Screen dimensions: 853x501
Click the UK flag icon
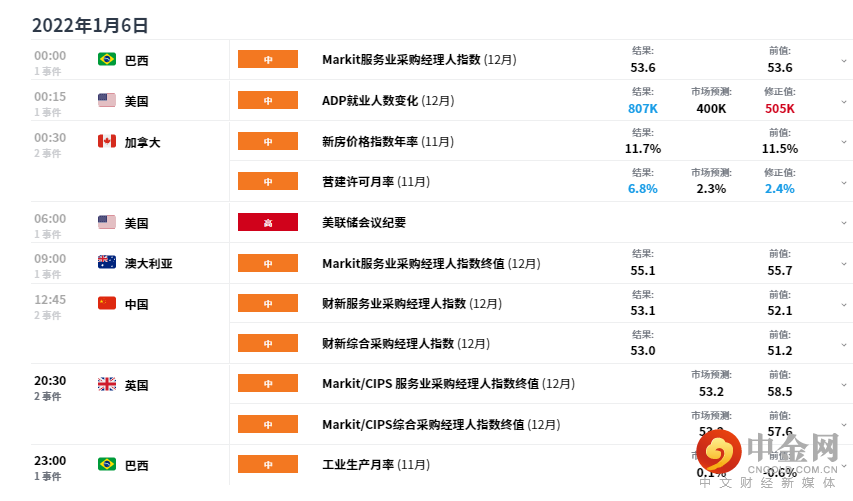pyautogui.click(x=107, y=384)
